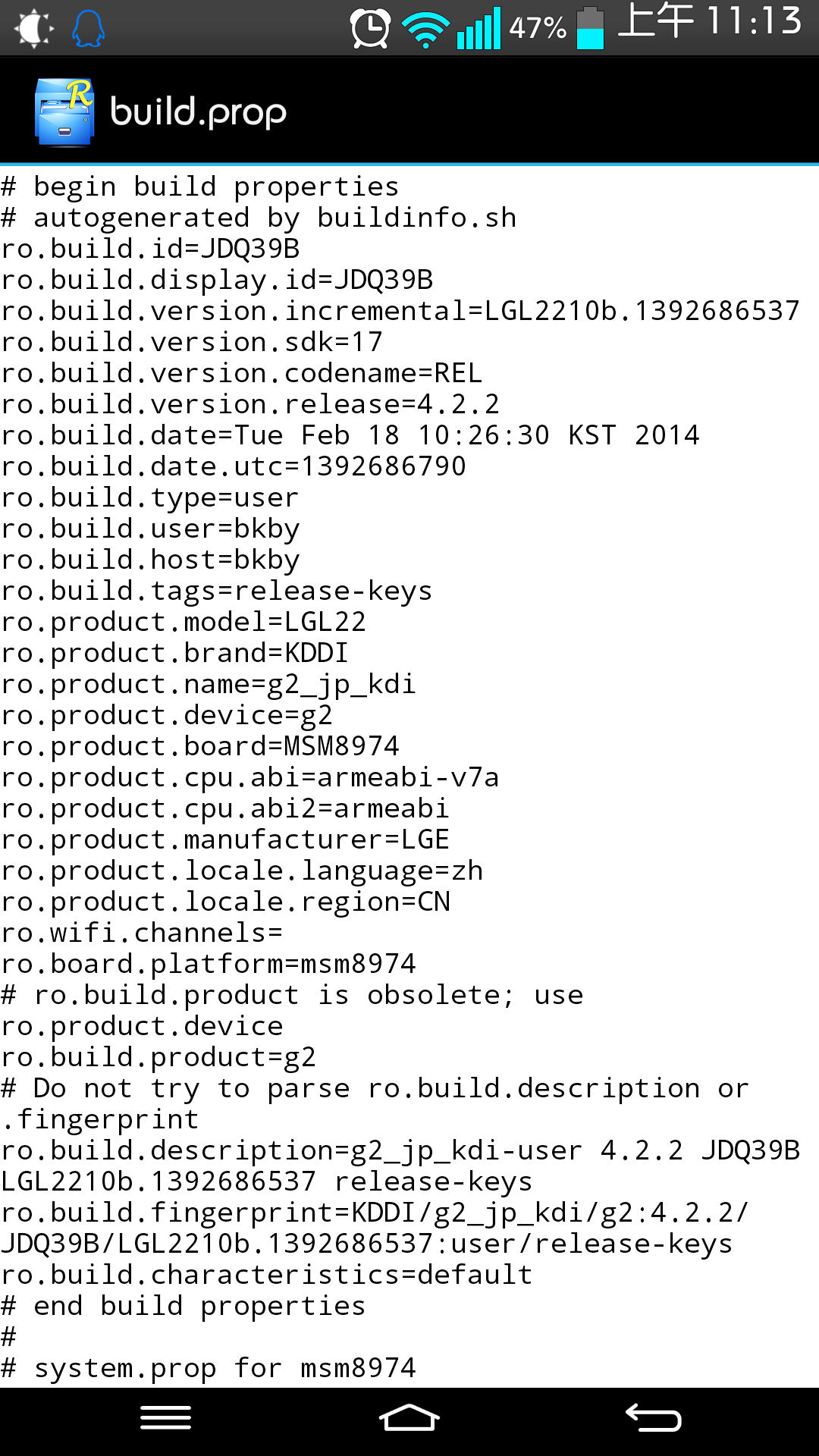Tap the ro.product.model=LGL22 line
819x1456 pixels.
pyautogui.click(x=184, y=622)
